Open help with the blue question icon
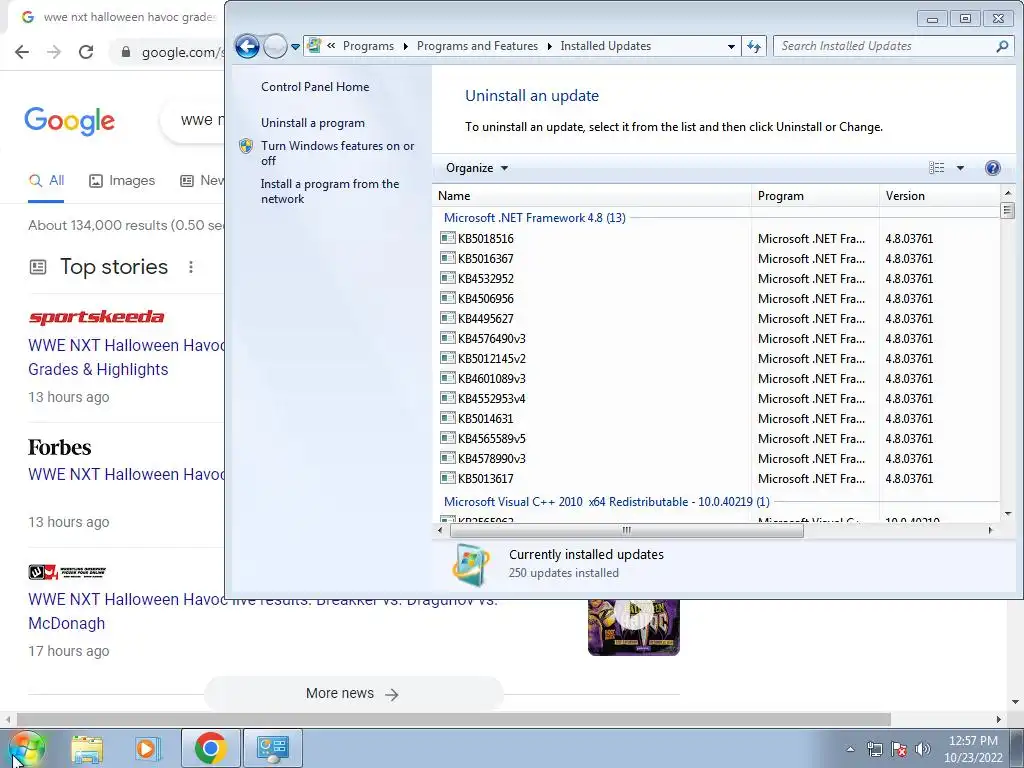1024x768 pixels. tap(992, 168)
